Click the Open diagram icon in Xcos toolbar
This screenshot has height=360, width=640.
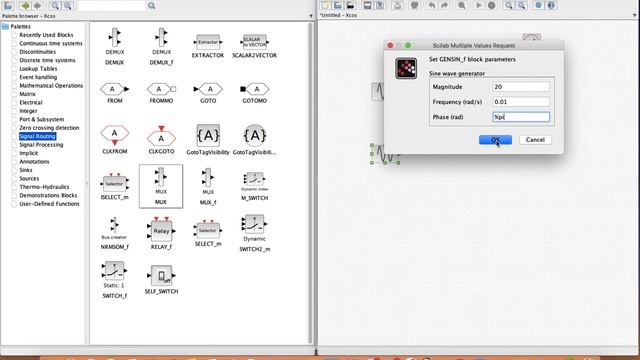click(x=338, y=5)
